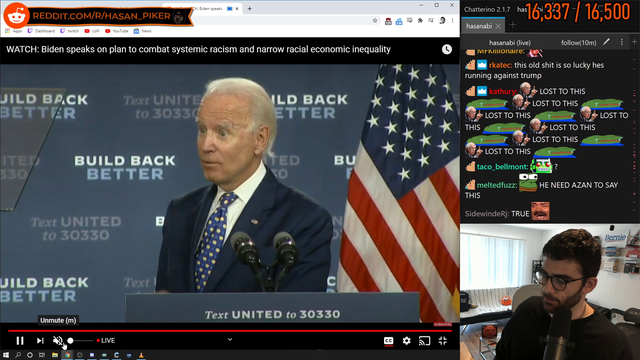This screenshot has width=640, height=360.
Task: Click the red video progress bar
Action: tap(230, 330)
